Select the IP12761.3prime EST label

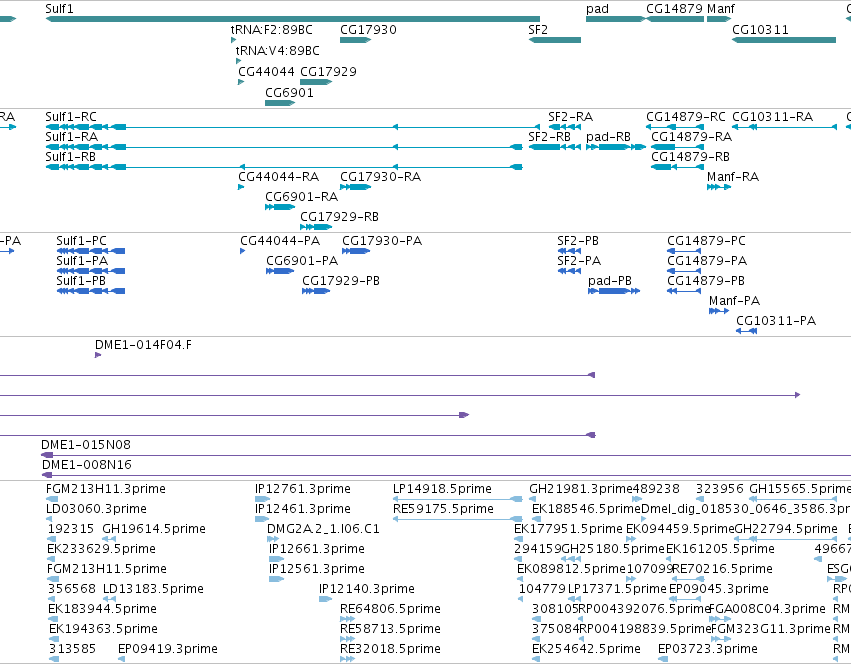tap(303, 489)
